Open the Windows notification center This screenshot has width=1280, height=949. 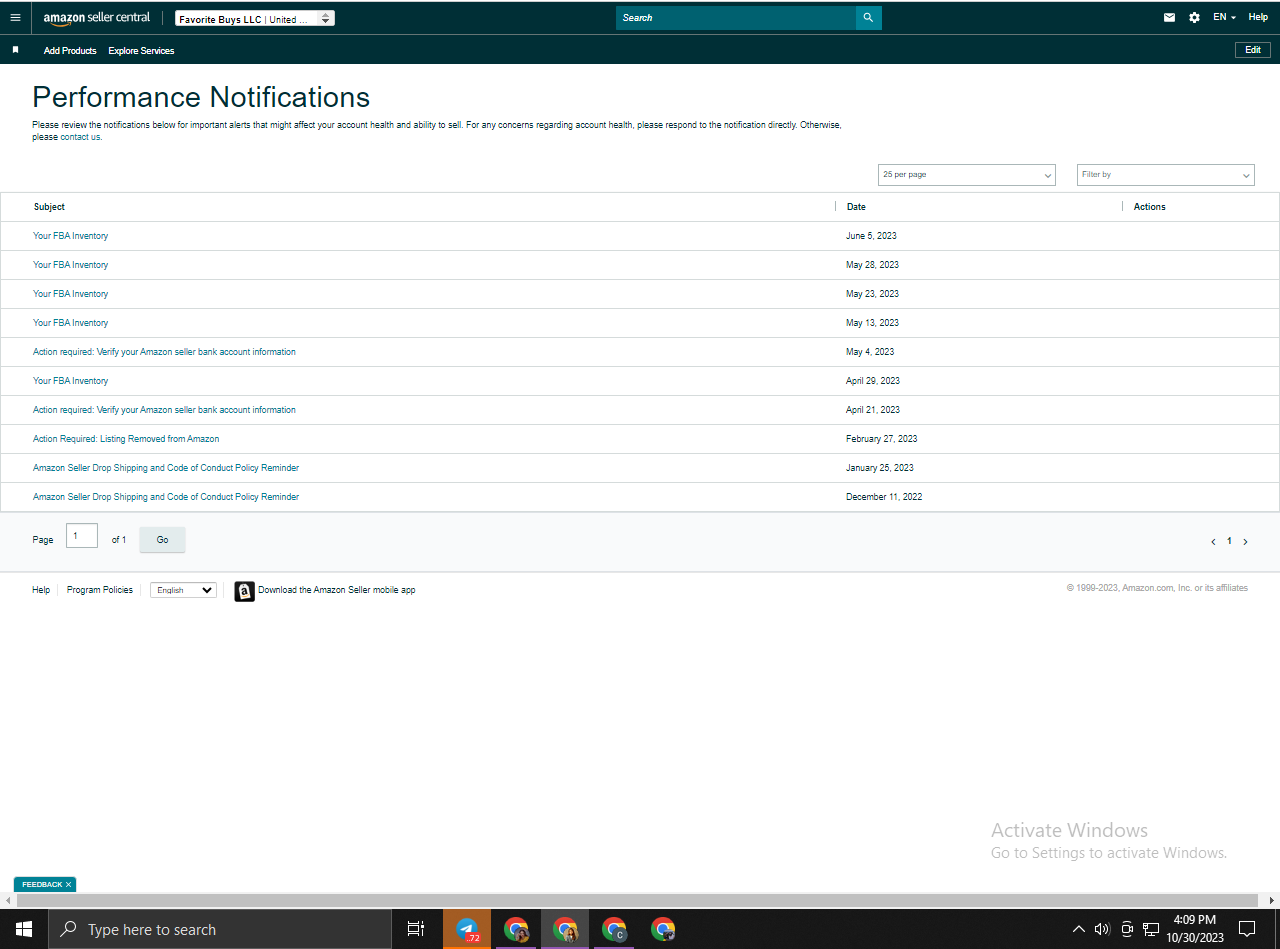tap(1247, 929)
